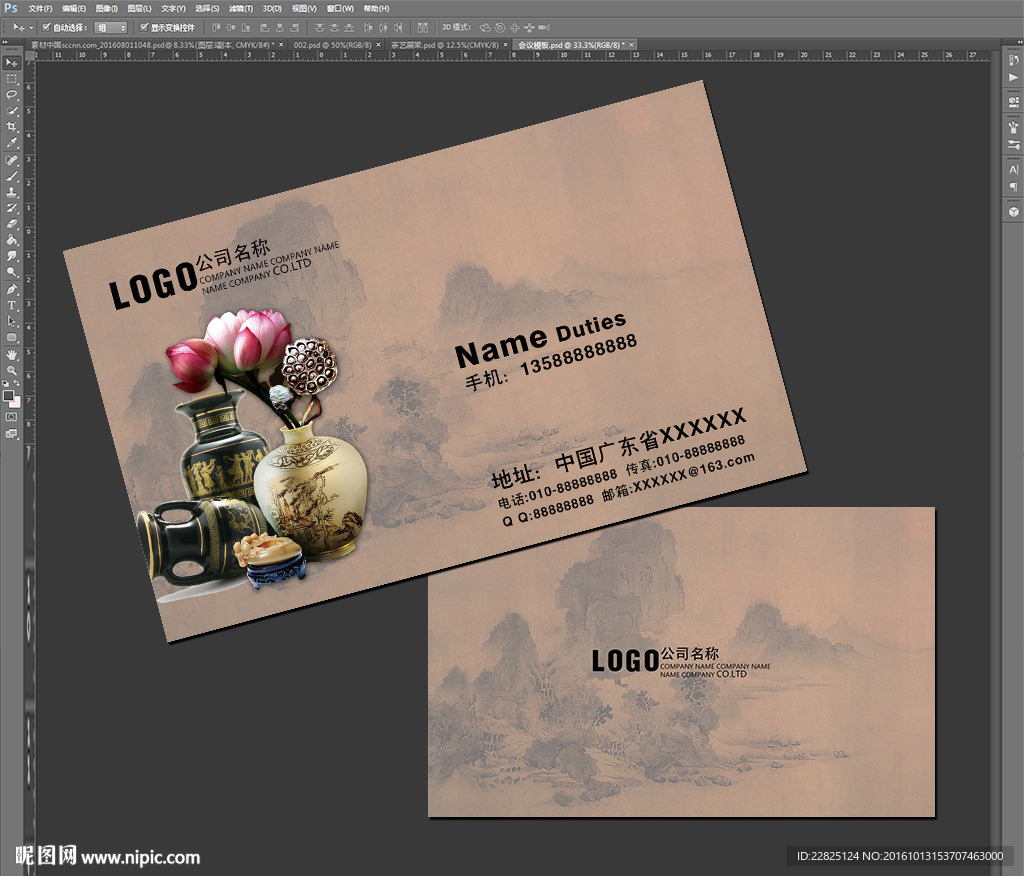Select the Eyedropper tool
Image resolution: width=1024 pixels, height=876 pixels.
coord(12,143)
